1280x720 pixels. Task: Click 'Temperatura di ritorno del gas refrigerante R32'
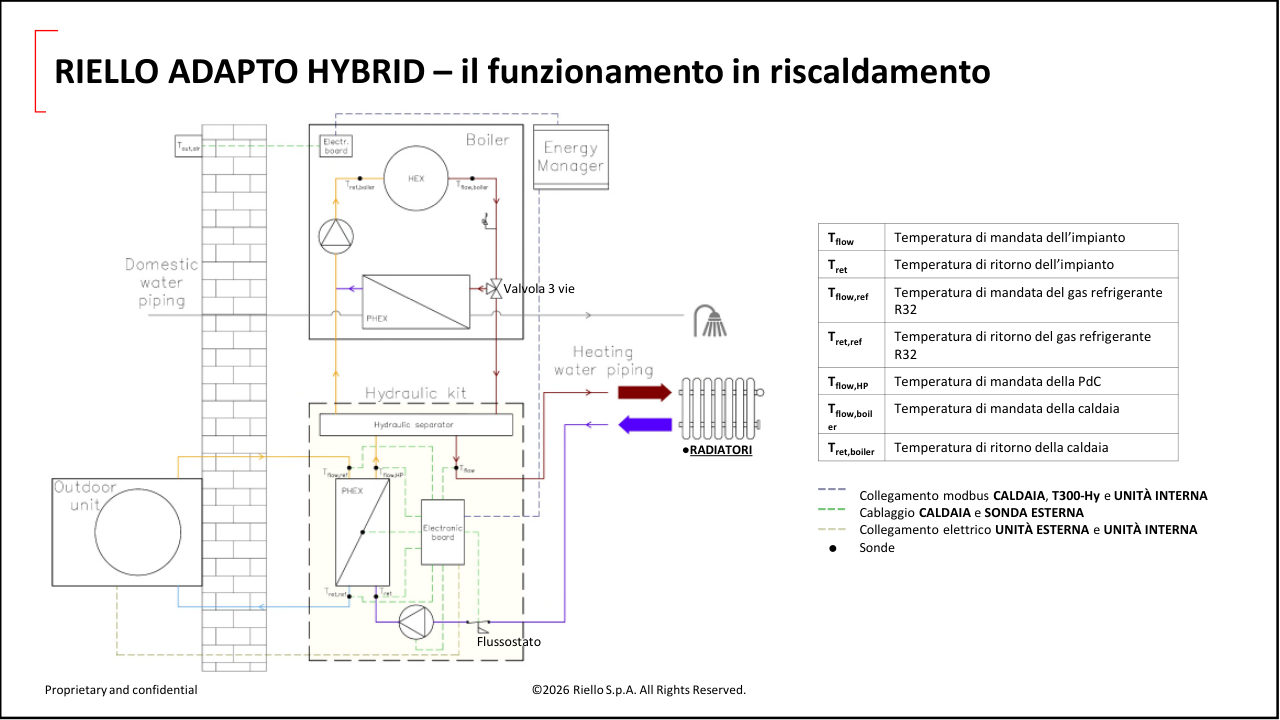pyautogui.click(x=1031, y=345)
